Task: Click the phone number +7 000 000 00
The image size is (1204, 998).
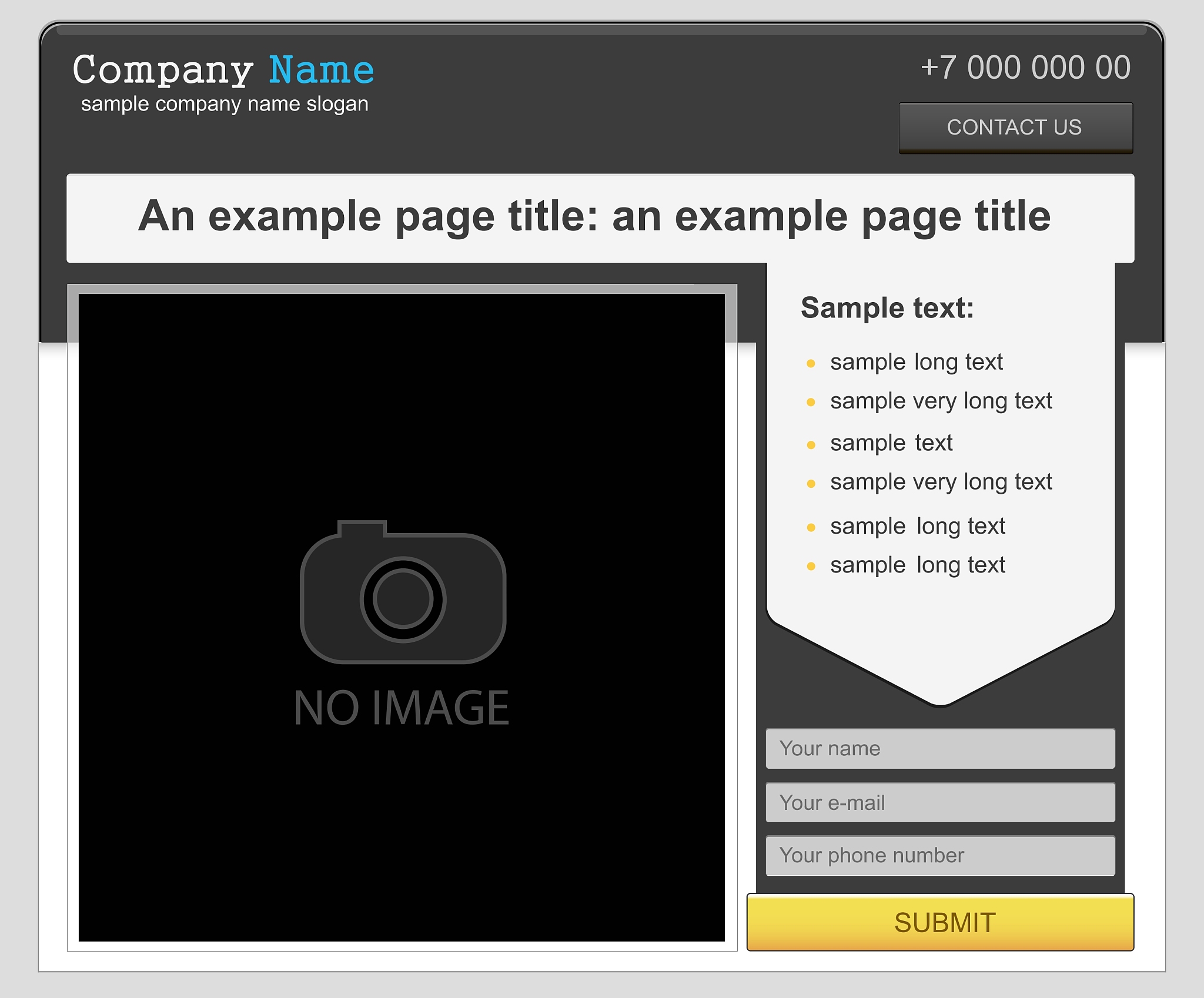Action: tap(1025, 68)
